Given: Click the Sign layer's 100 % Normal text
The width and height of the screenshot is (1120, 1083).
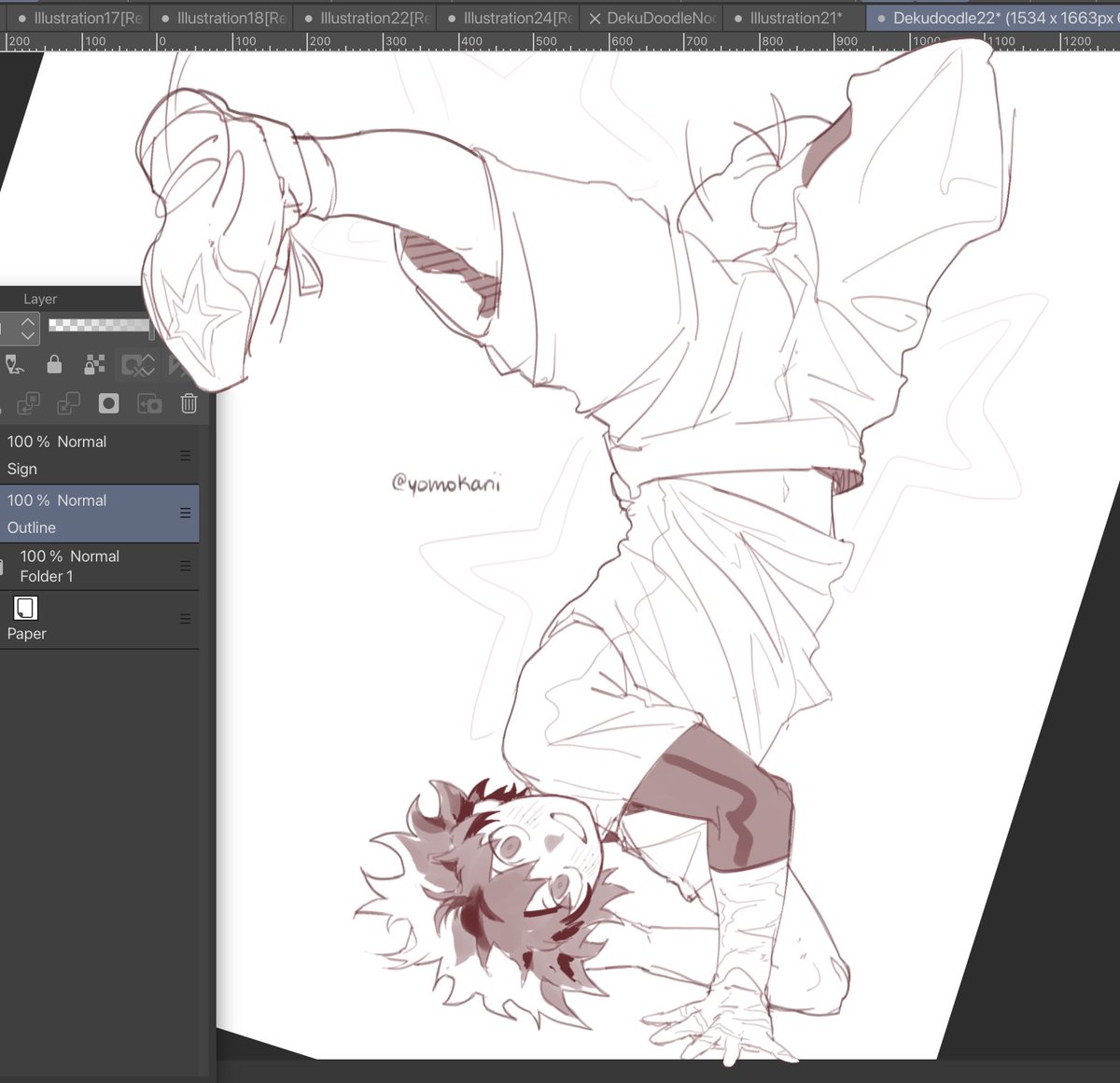Looking at the screenshot, I should (x=57, y=442).
